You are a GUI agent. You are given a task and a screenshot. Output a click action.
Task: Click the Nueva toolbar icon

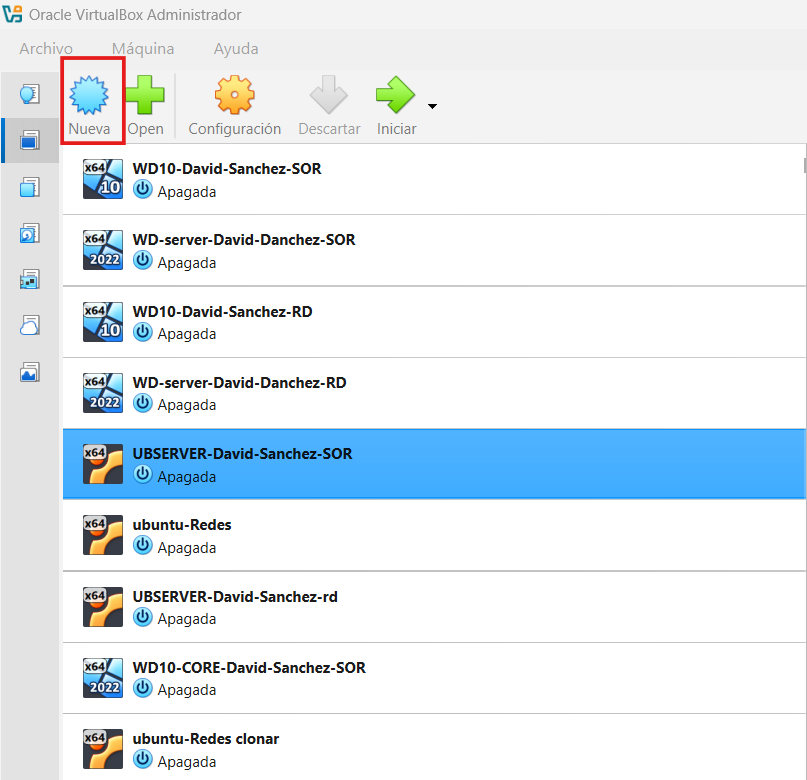pyautogui.click(x=89, y=98)
